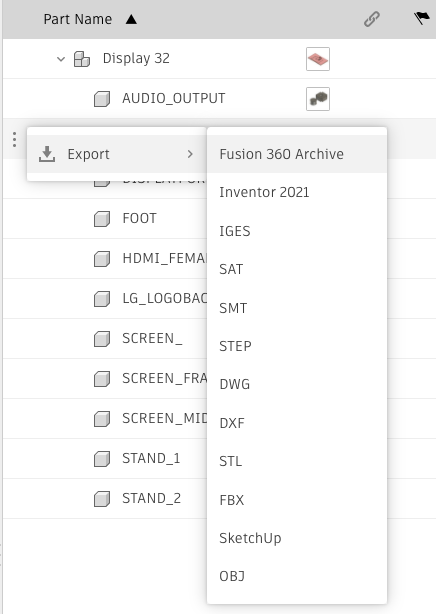The image size is (436, 614).
Task: Select the LG_LOGOBAC part name
Action: pyautogui.click(x=165, y=298)
